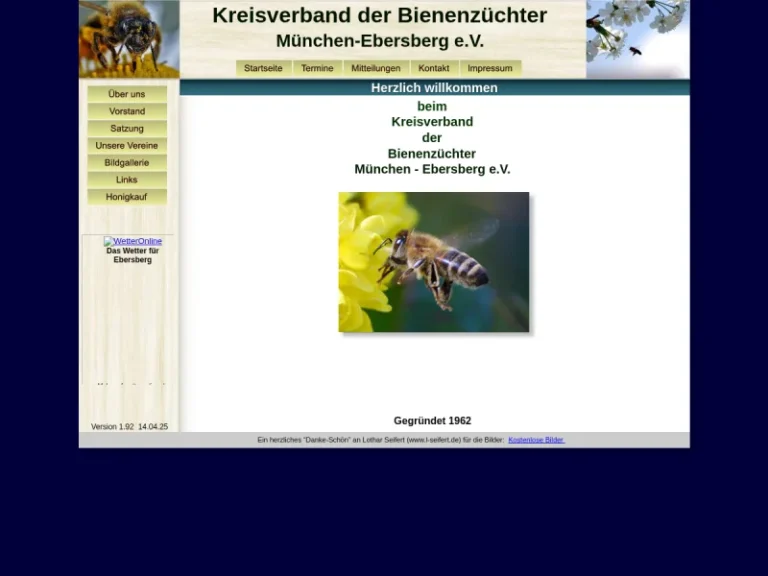The image size is (768, 576).
Task: Click the flying bee photo
Action: coord(433,262)
